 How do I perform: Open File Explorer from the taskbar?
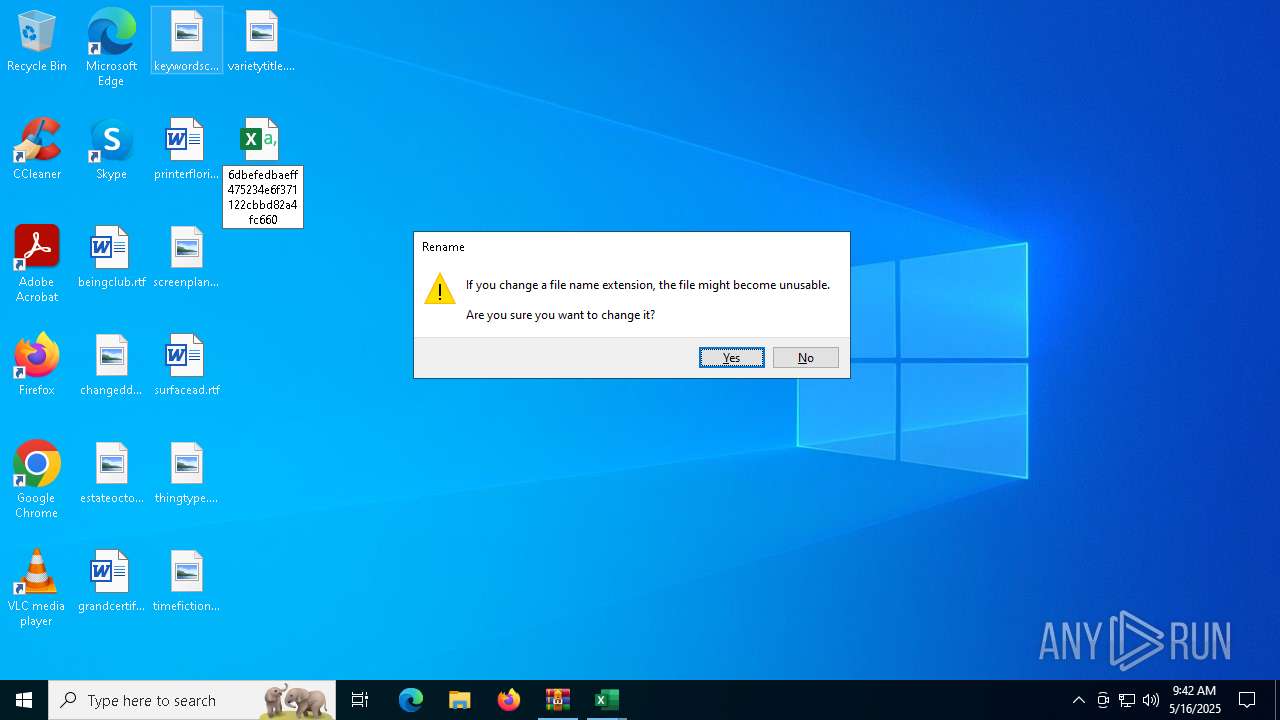[x=460, y=700]
